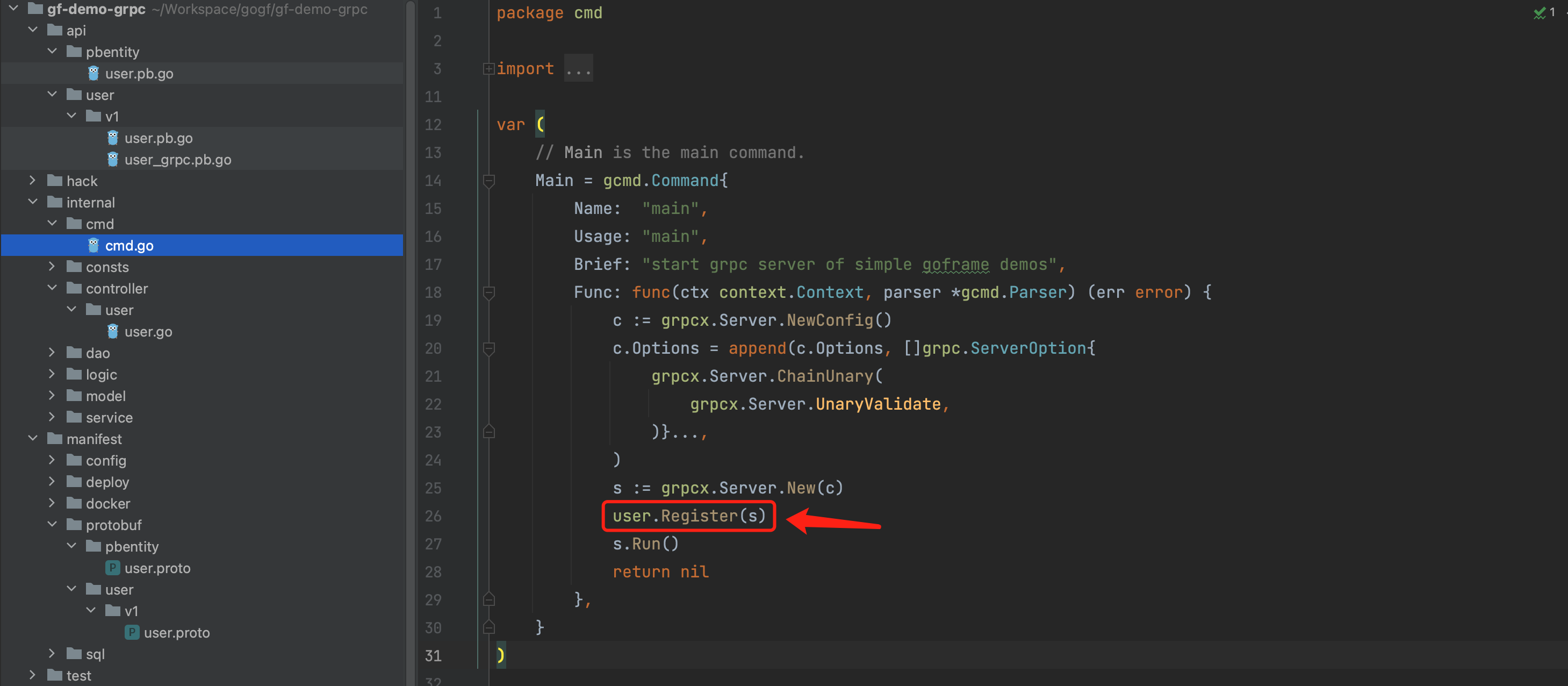Collapse the manifest folder
Screen dimensions: 1568x686
(32, 439)
